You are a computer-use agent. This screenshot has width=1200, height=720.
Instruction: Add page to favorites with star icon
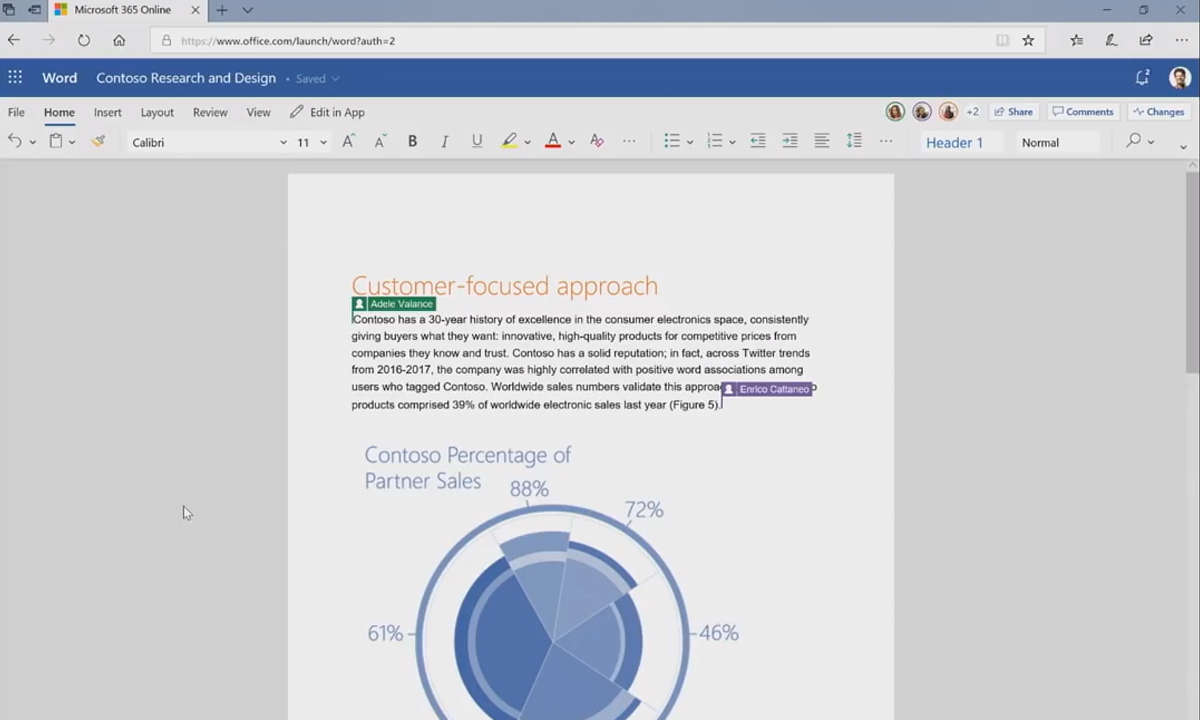point(1028,41)
